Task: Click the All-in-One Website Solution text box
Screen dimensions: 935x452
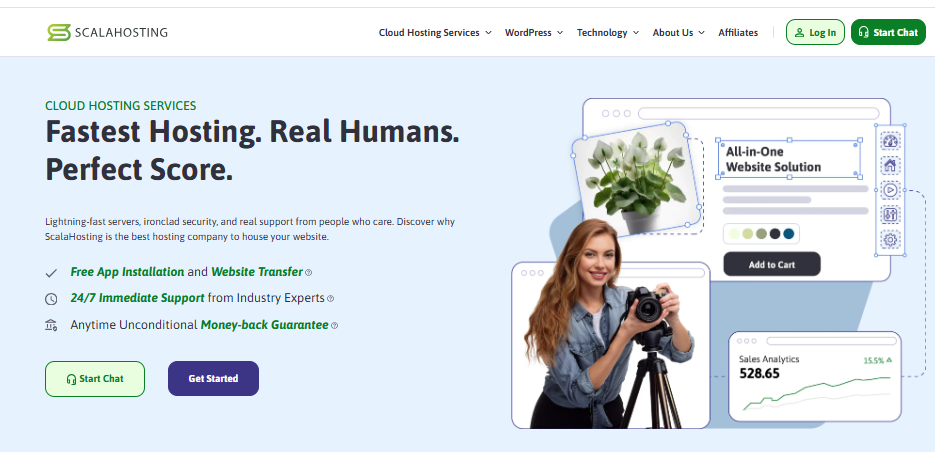Action: pyautogui.click(x=789, y=159)
